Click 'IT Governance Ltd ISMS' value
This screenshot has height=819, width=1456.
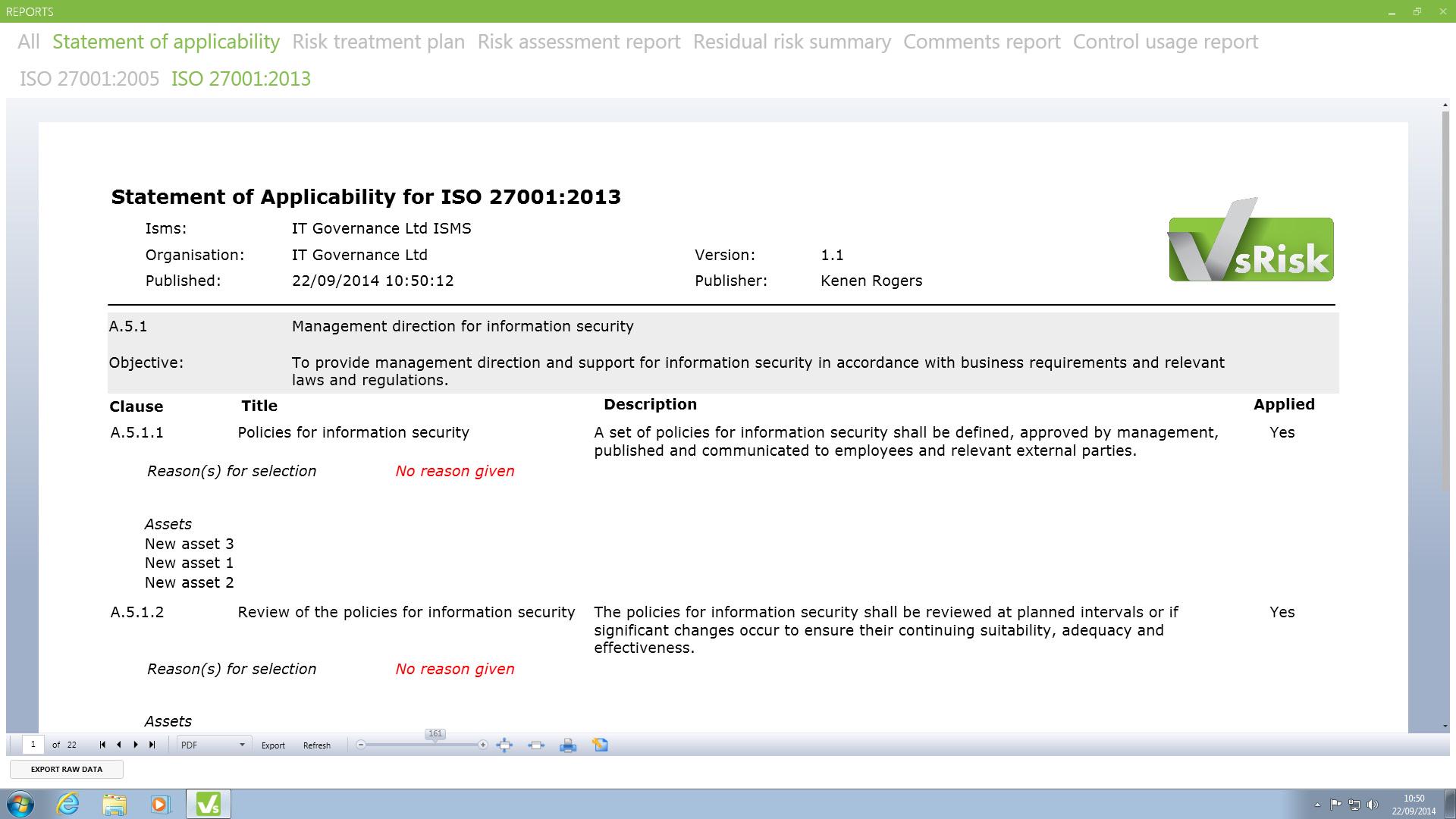click(x=381, y=229)
